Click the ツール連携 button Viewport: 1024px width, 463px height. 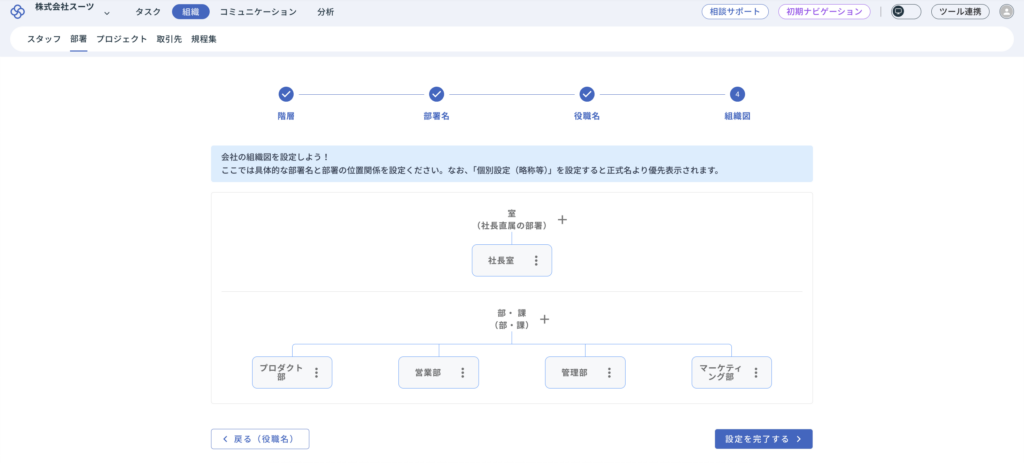pos(960,12)
